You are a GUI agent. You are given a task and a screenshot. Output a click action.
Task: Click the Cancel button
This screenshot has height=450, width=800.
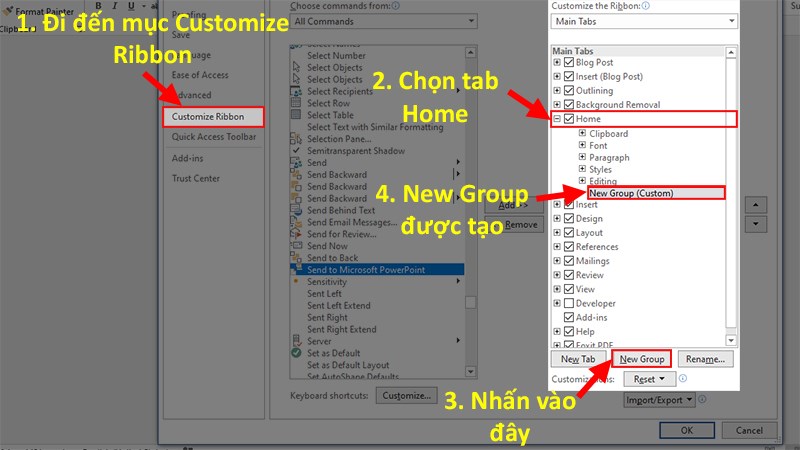tap(749, 430)
